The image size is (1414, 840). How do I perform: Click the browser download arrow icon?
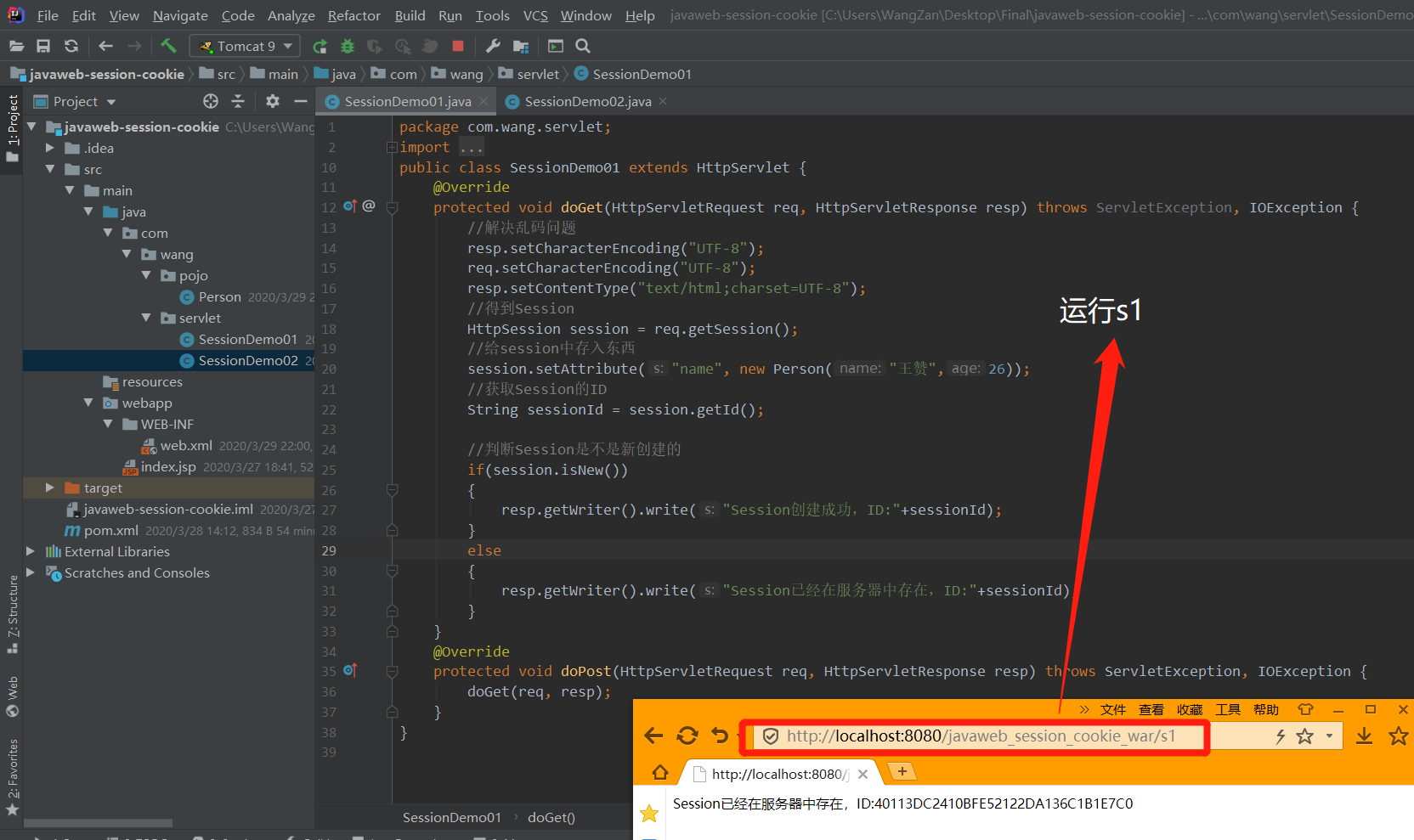pos(1364,736)
